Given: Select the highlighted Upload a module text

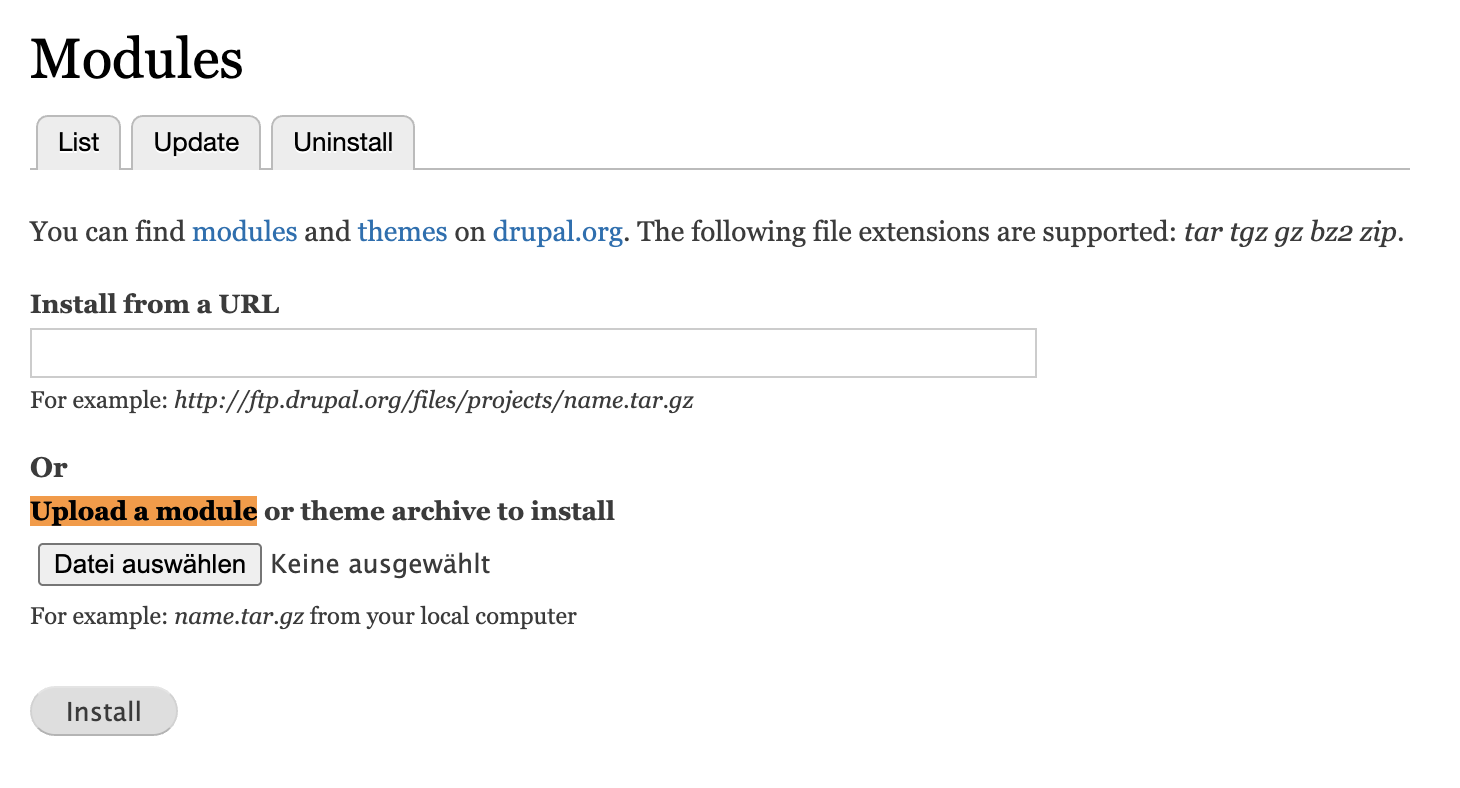Looking at the screenshot, I should pyautogui.click(x=143, y=511).
